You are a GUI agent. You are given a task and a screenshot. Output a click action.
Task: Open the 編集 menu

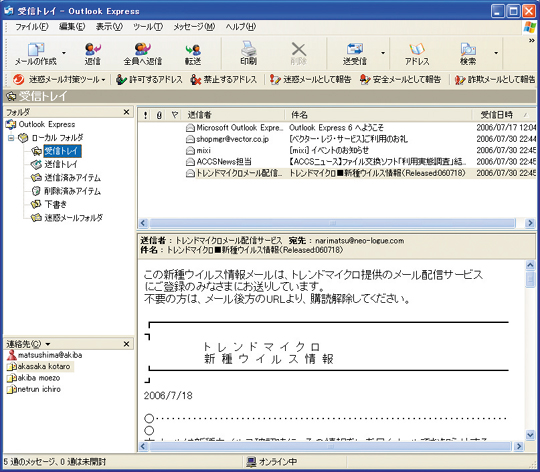pyautogui.click(x=72, y=27)
